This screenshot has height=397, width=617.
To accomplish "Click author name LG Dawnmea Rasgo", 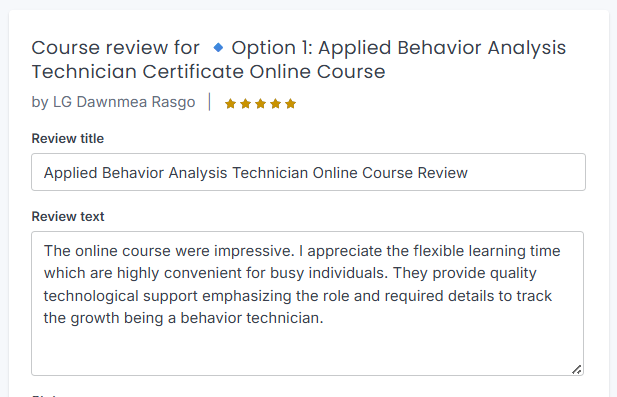I will (x=124, y=102).
